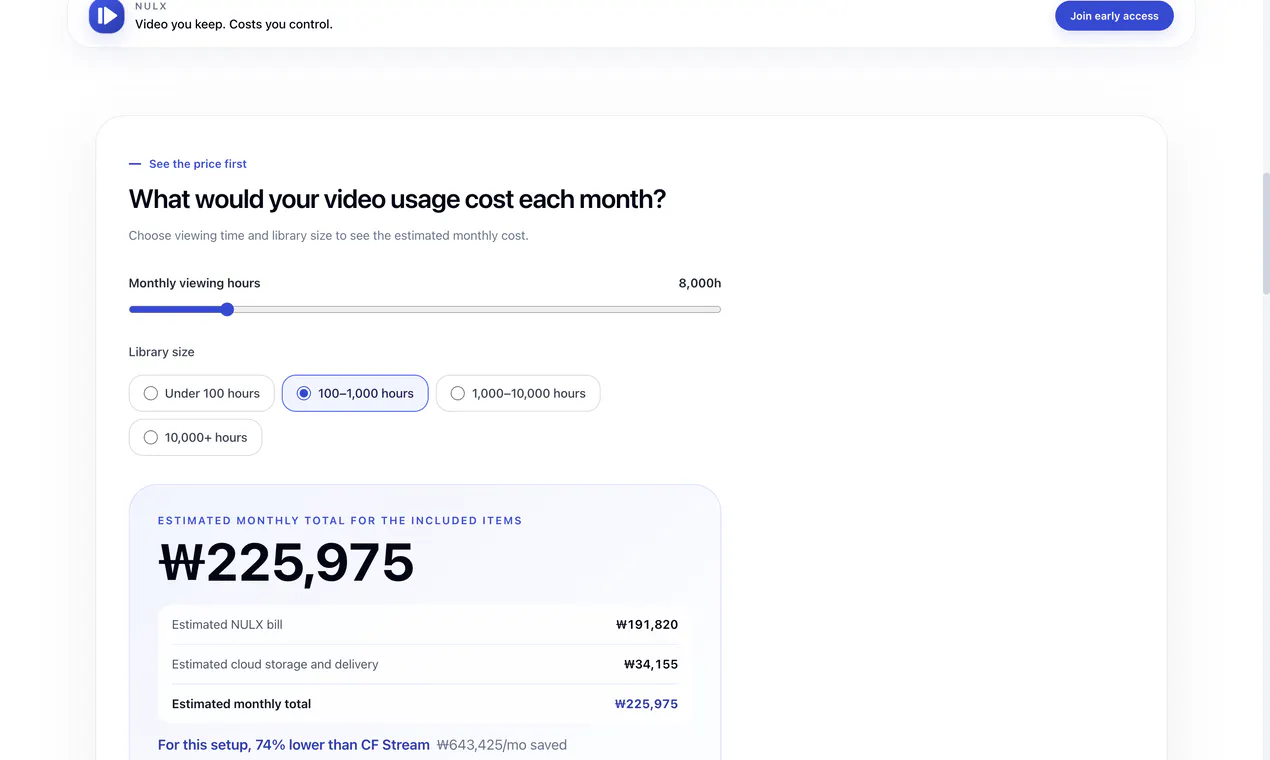This screenshot has width=1270, height=760.
Task: Click the Estimated cloud storage and delivery label
Action: pyautogui.click(x=275, y=664)
